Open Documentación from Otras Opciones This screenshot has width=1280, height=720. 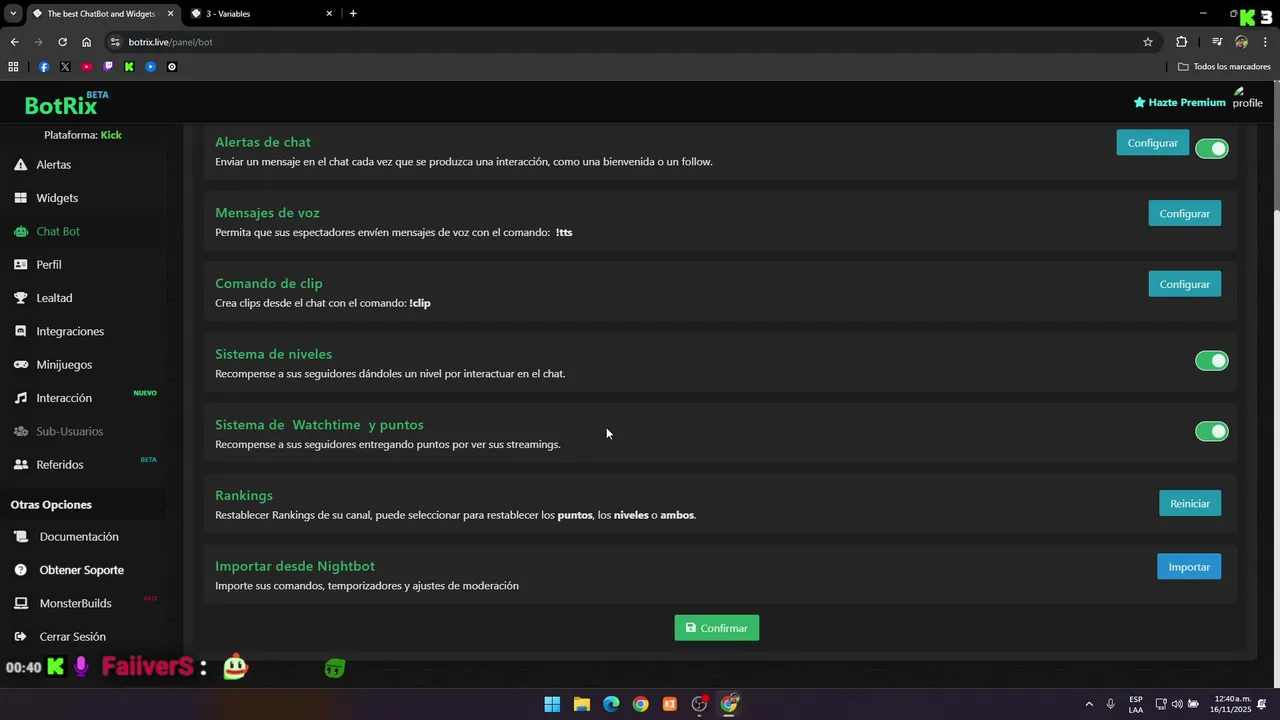pyautogui.click(x=78, y=537)
